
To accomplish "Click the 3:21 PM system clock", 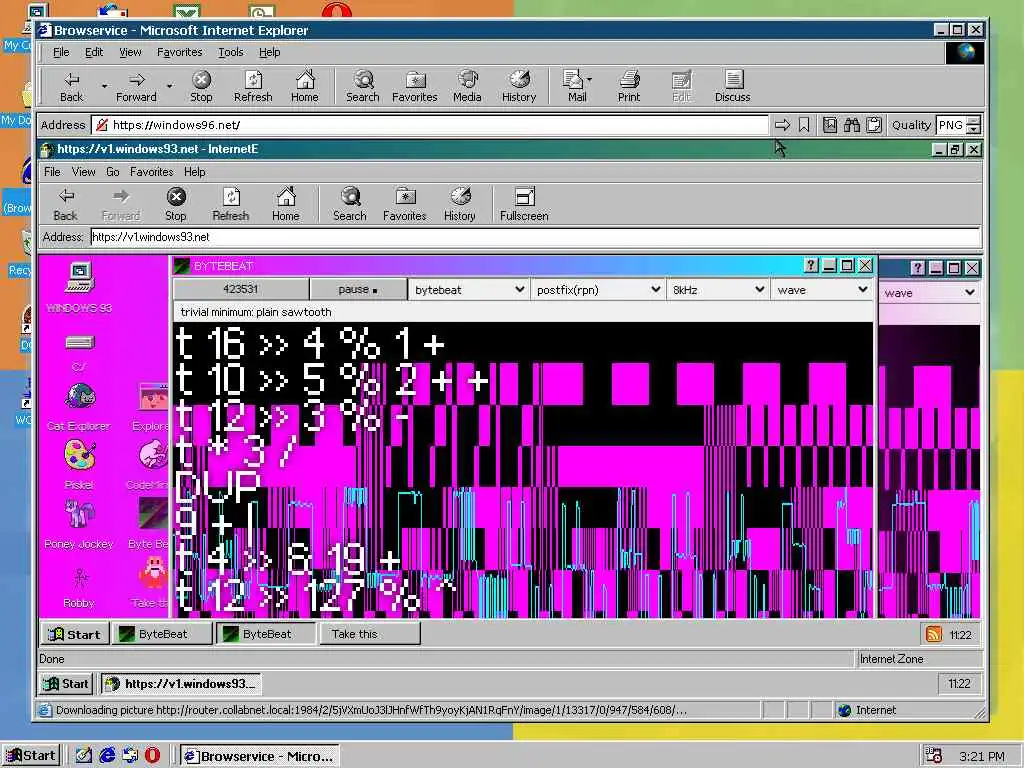I will [x=982, y=756].
